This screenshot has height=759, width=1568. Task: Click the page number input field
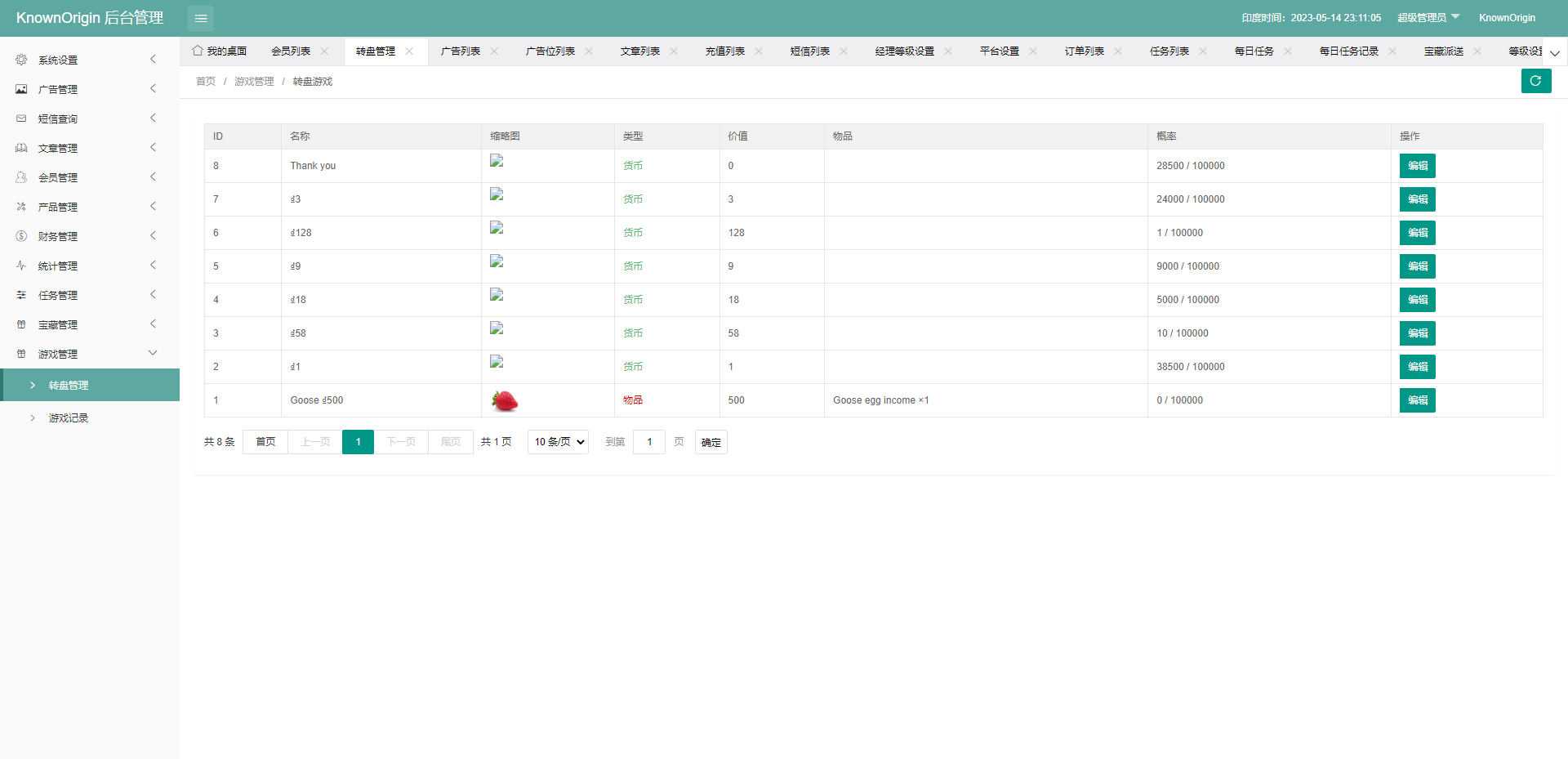point(649,442)
